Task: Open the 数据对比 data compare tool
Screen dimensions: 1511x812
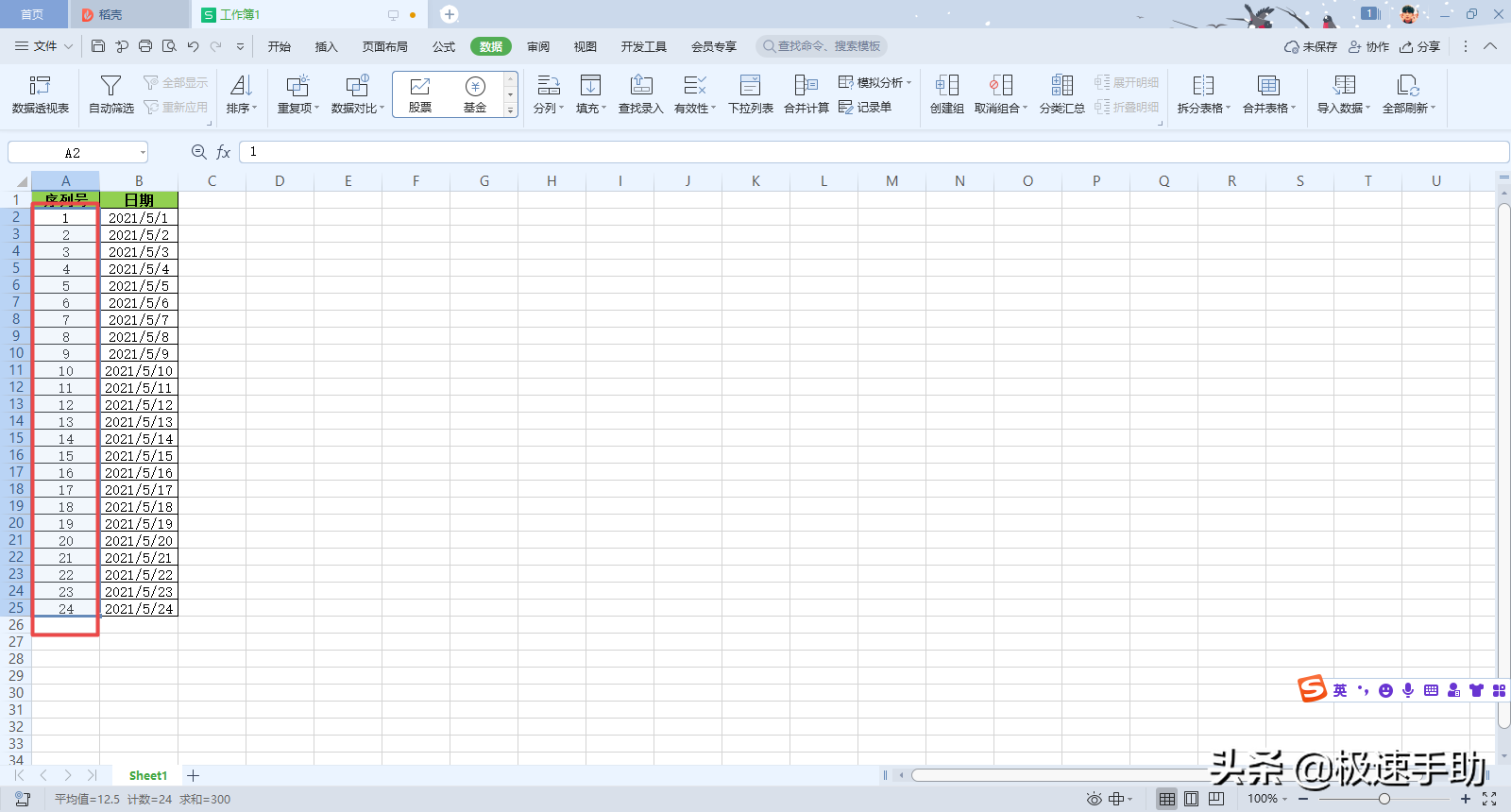Action: tap(357, 95)
